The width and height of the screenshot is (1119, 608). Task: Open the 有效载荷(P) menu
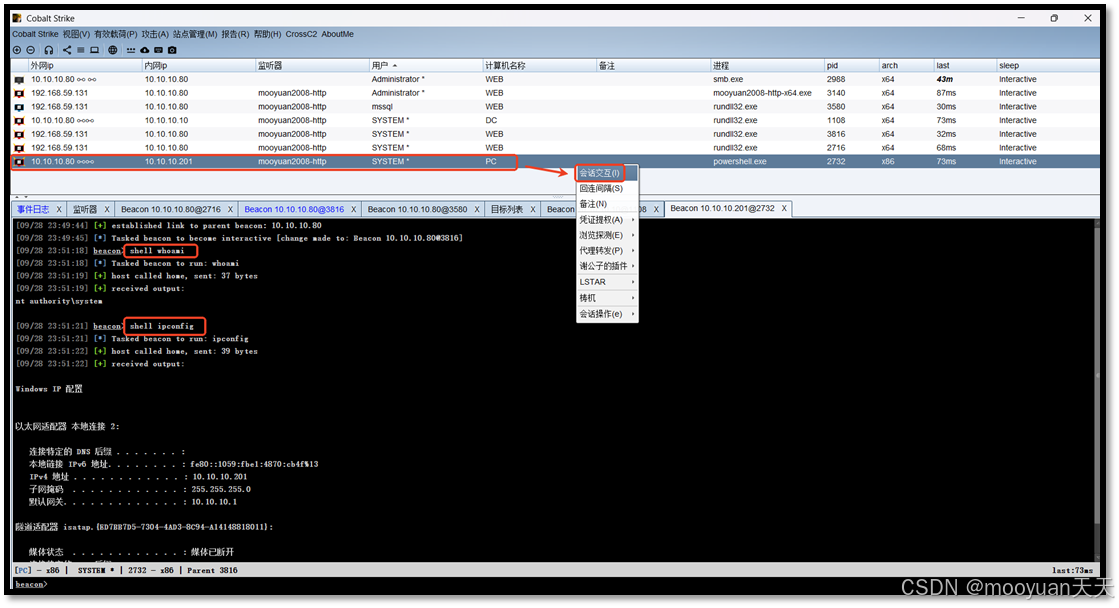(116, 34)
